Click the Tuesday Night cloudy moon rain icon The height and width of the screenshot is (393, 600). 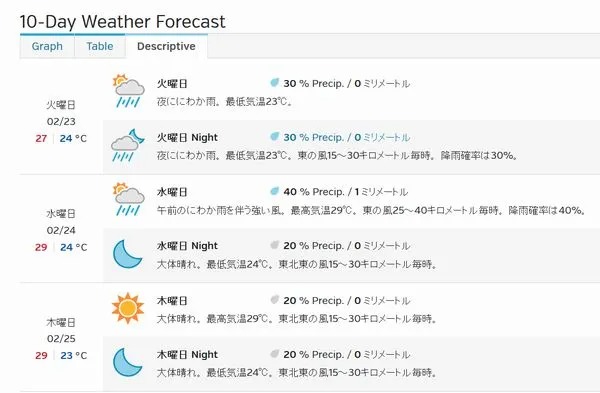tap(128, 145)
